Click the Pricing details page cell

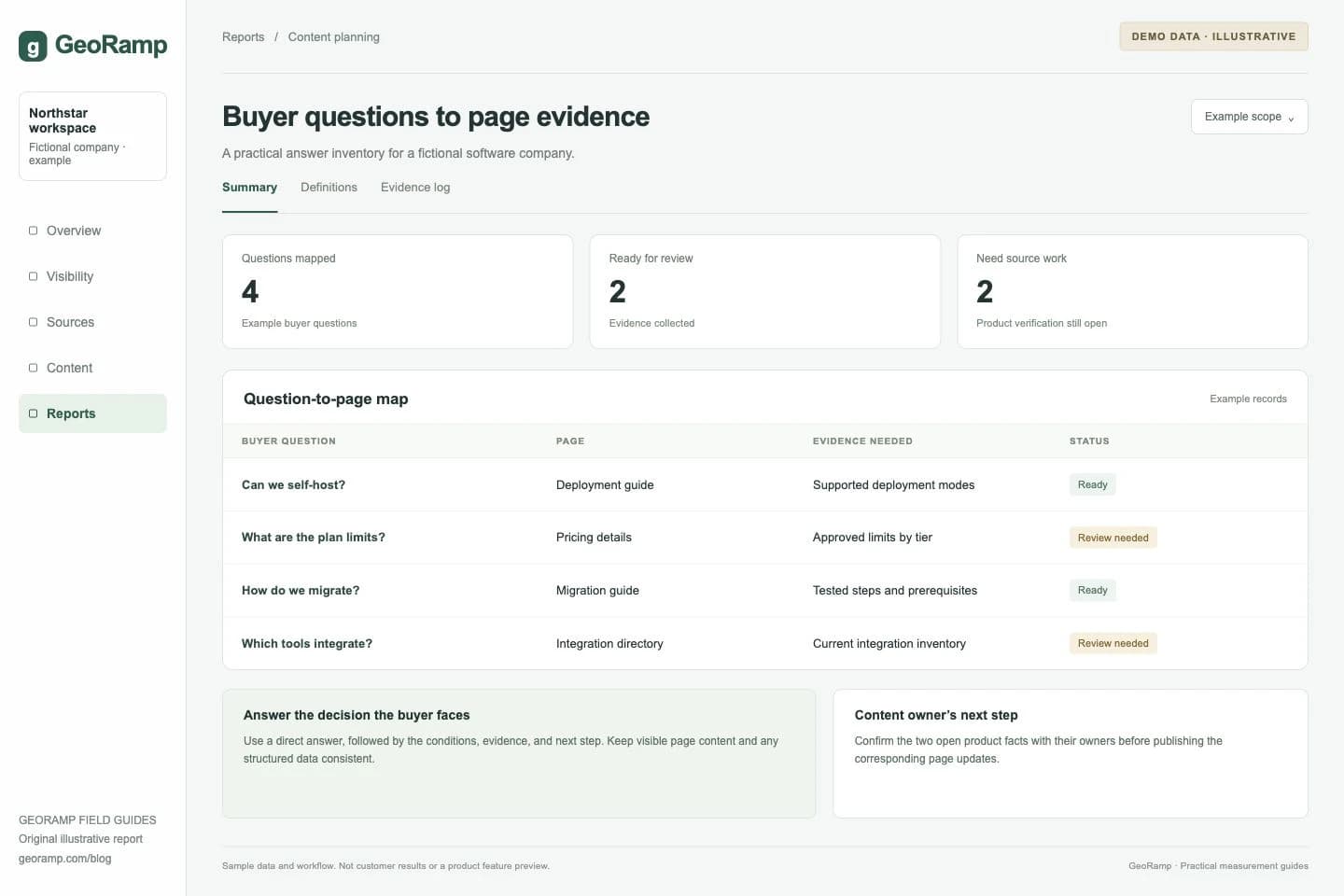click(x=594, y=538)
